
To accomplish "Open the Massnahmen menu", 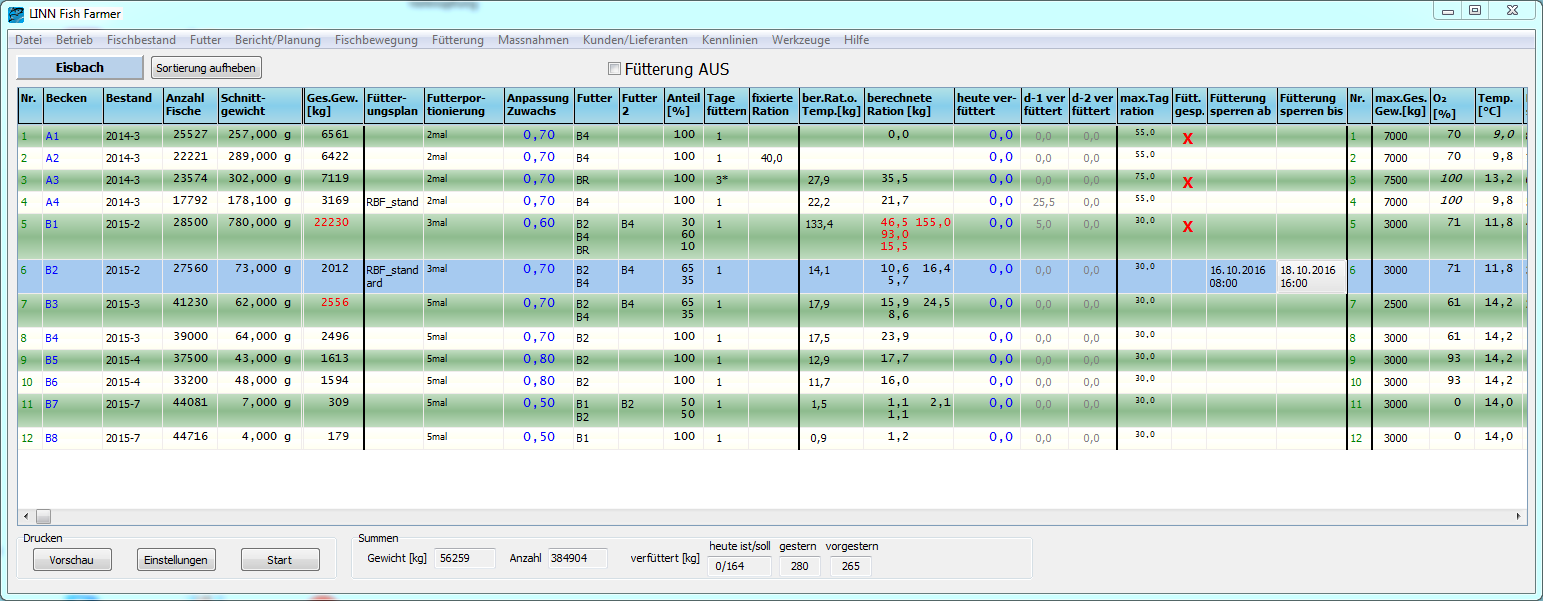I will tap(533, 40).
